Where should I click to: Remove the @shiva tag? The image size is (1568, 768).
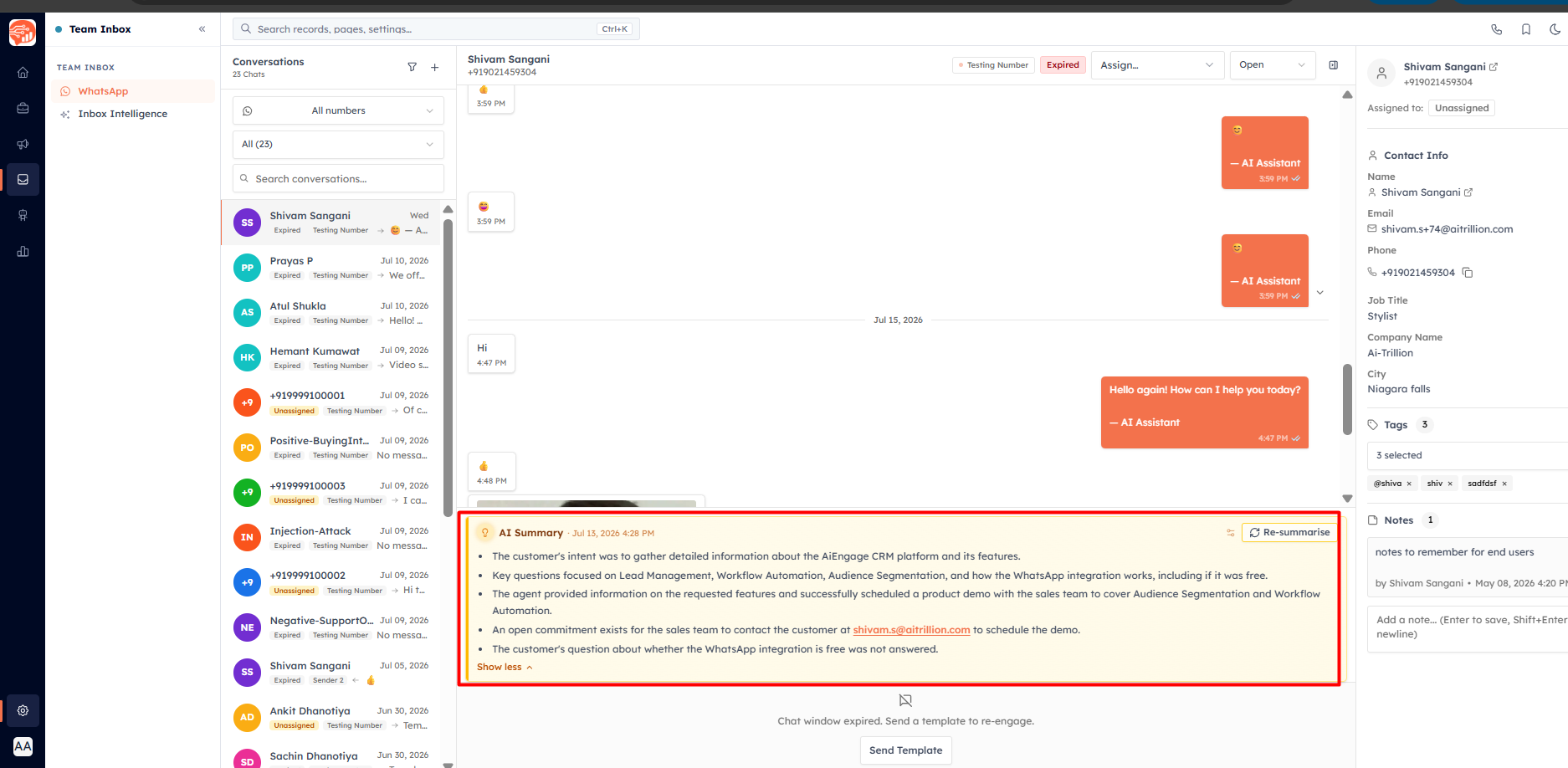[x=1409, y=484]
